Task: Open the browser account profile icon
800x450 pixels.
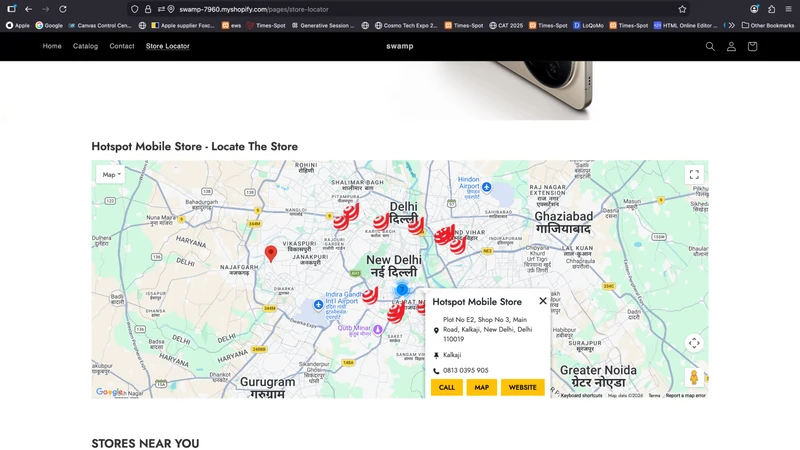Action: point(754,9)
